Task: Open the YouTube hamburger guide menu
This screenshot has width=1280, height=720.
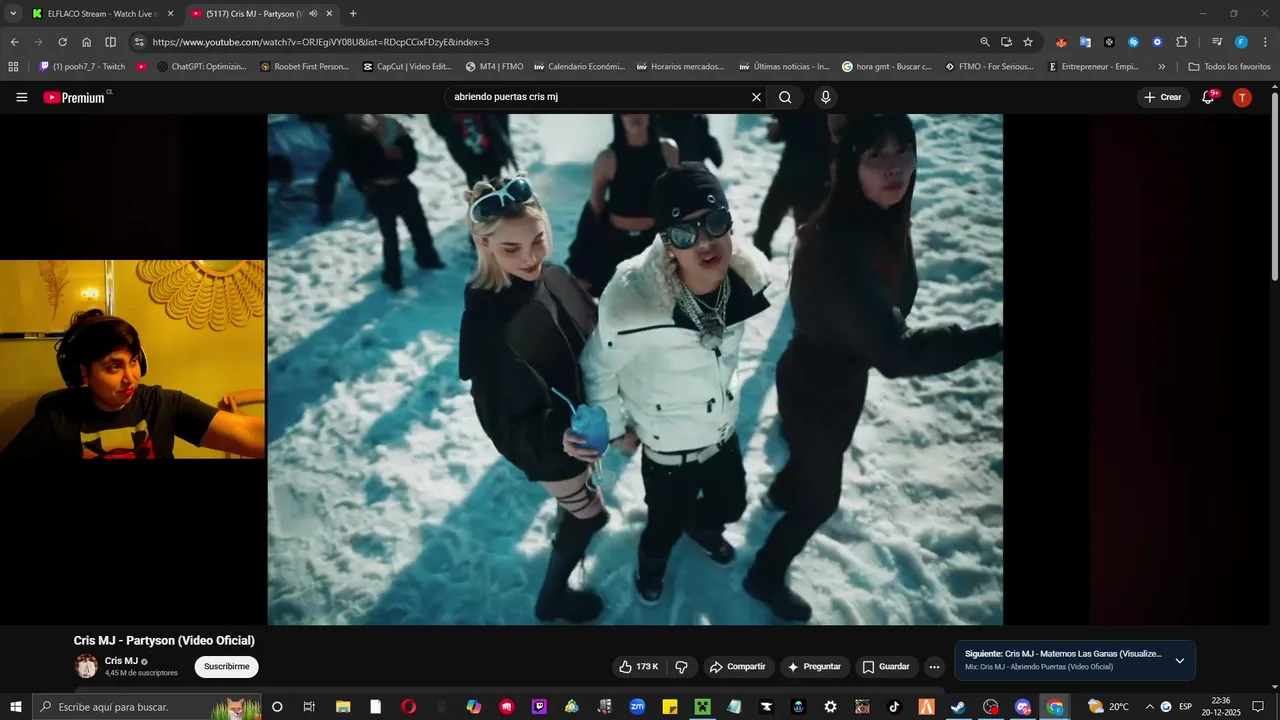Action: pyautogui.click(x=22, y=97)
